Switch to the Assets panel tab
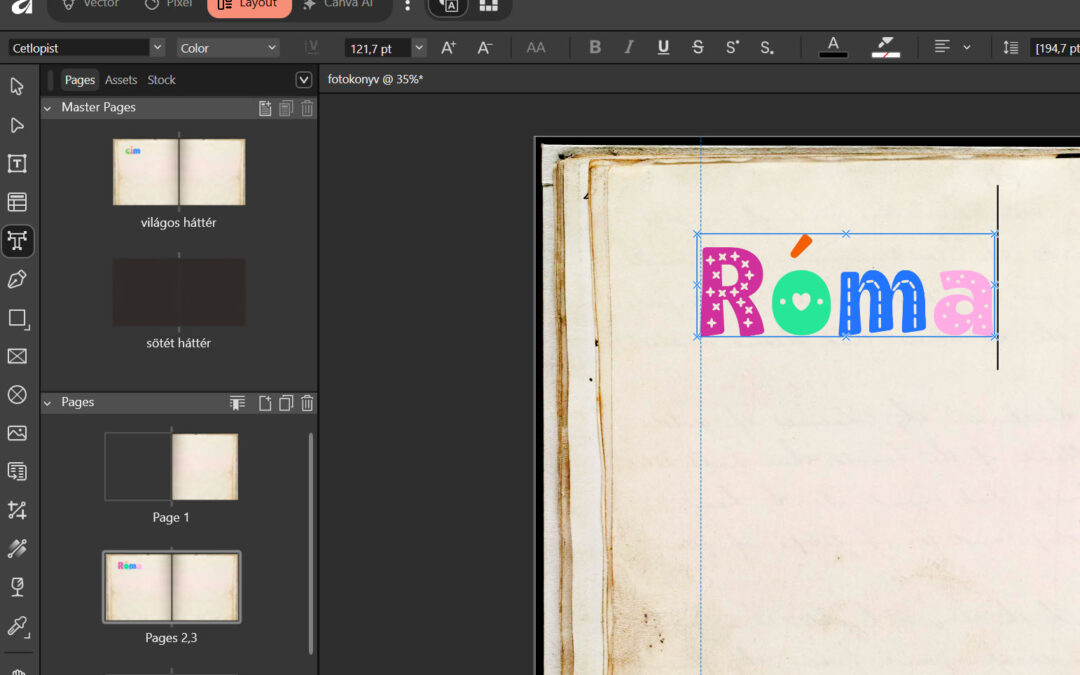This screenshot has height=675, width=1080. [121, 80]
